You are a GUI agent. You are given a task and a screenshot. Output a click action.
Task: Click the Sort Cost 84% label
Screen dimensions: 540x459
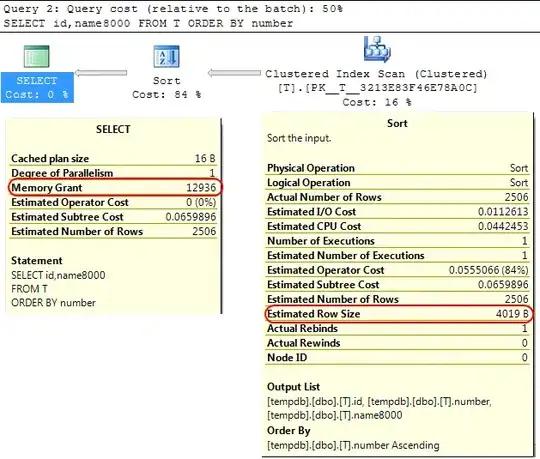click(167, 87)
